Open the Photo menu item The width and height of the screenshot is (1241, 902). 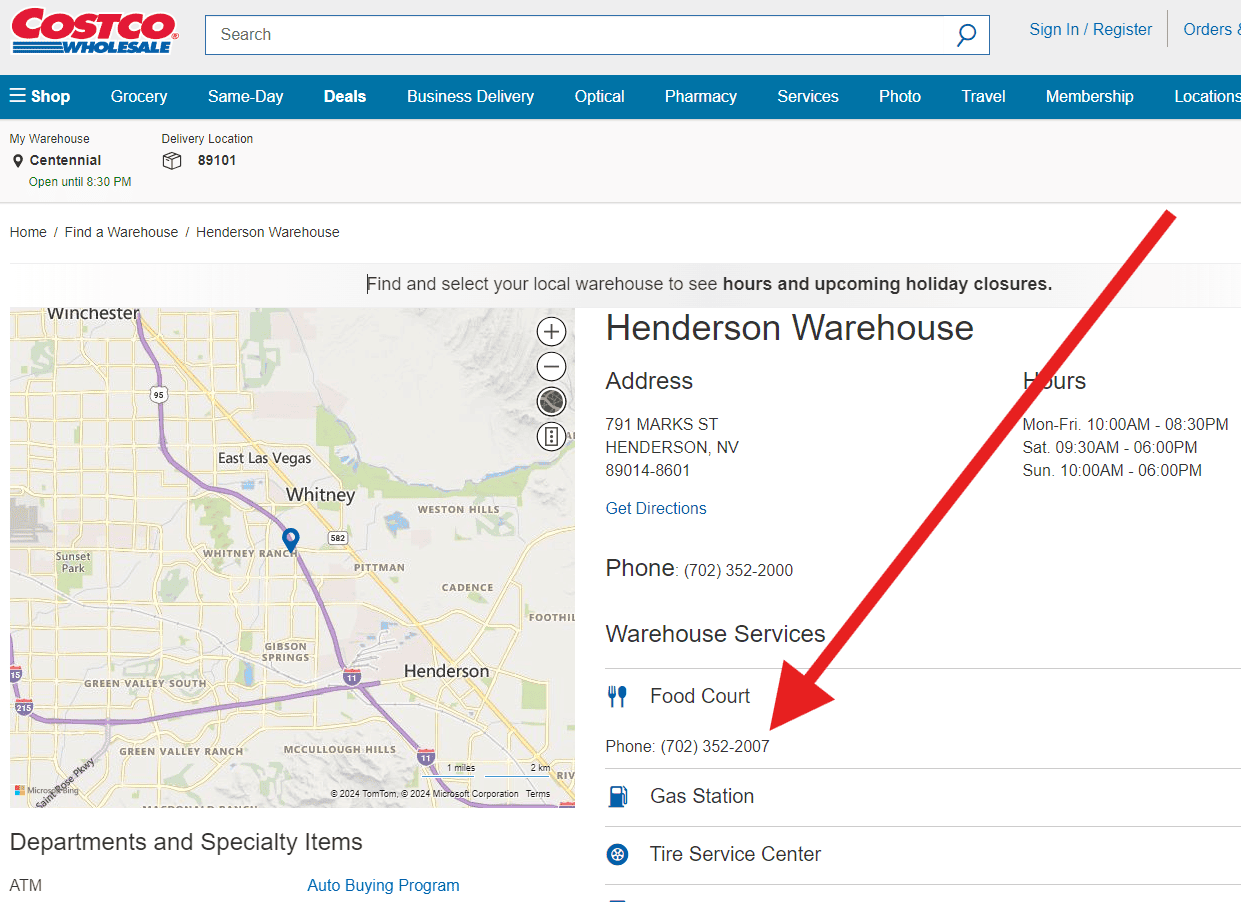900,96
